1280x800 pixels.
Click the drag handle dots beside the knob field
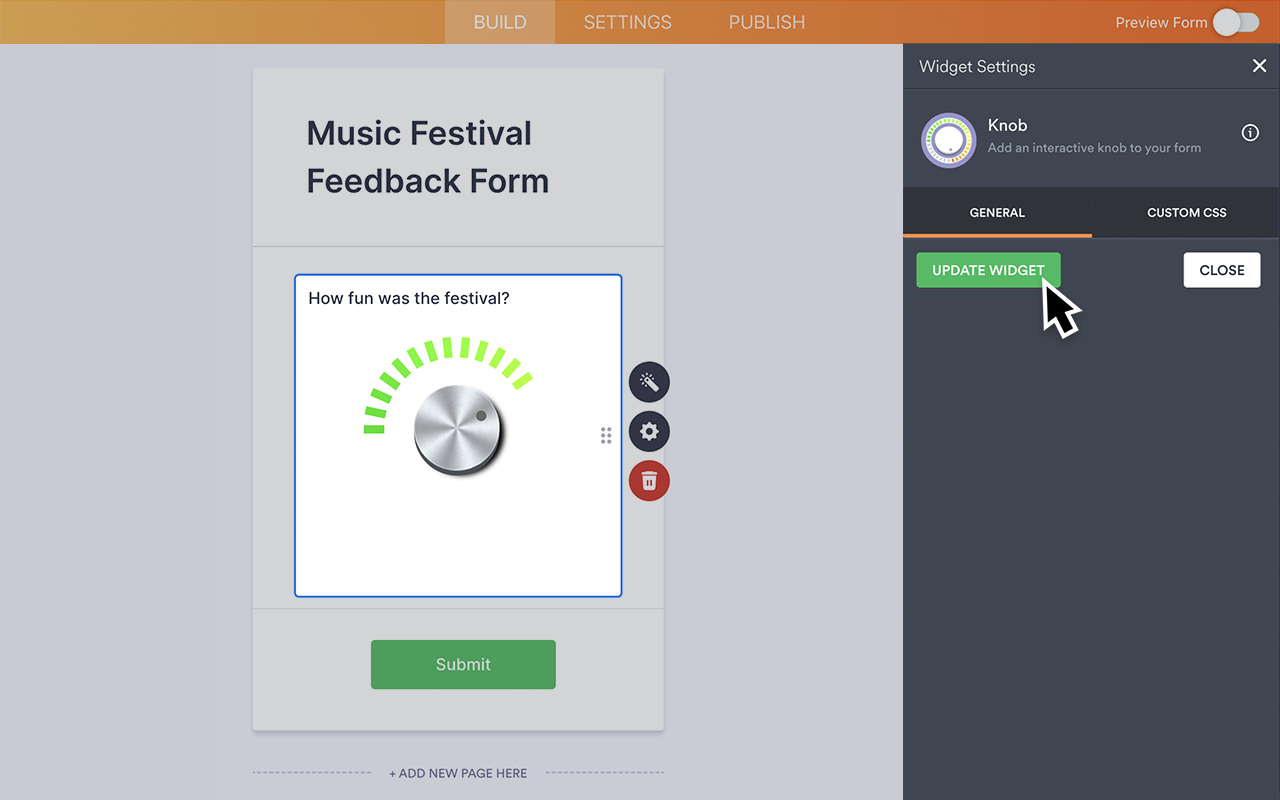[x=606, y=435]
